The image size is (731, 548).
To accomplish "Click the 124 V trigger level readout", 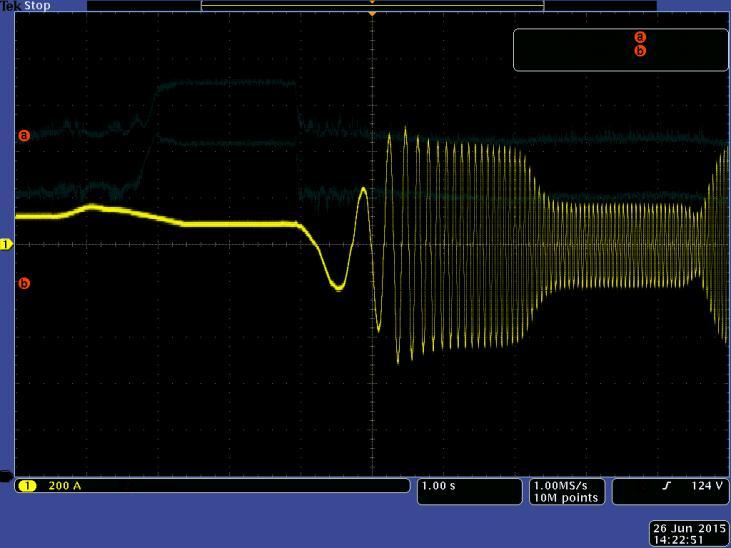I will pos(707,486).
